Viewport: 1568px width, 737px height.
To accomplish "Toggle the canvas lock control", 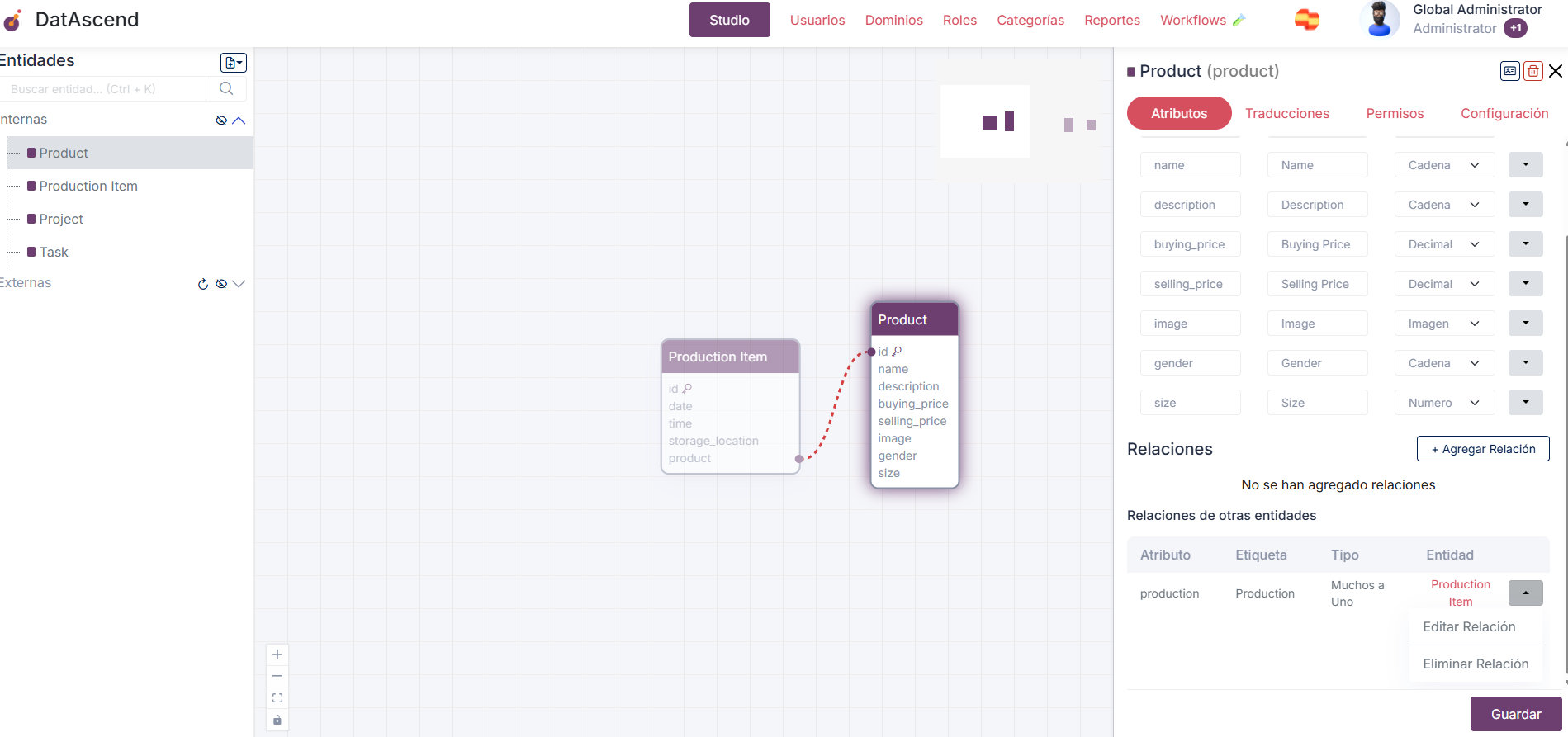I will click(x=277, y=720).
